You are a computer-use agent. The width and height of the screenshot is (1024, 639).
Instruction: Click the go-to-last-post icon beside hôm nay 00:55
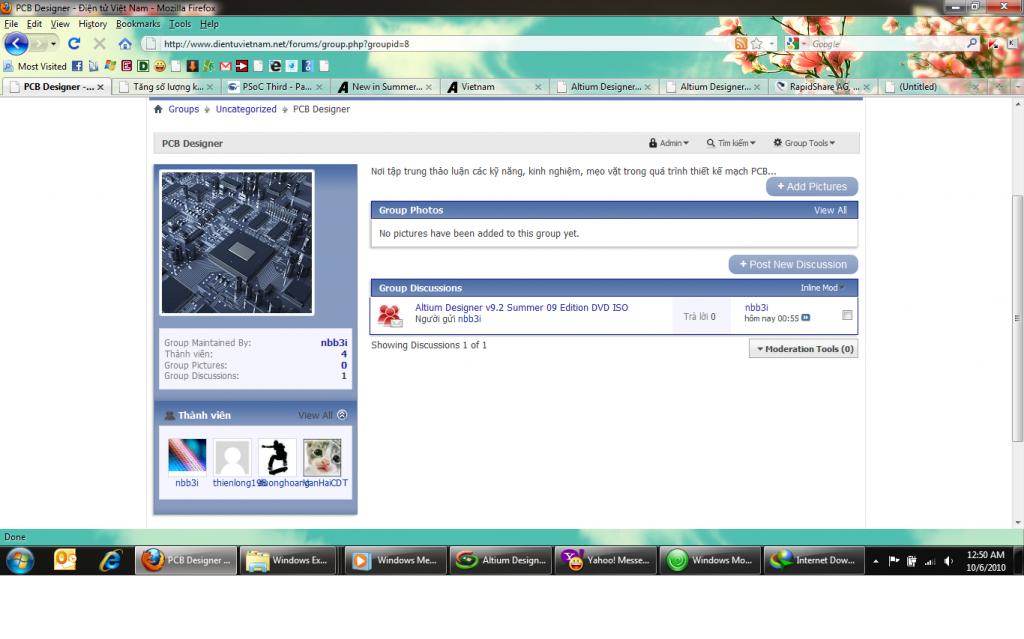tap(805, 318)
